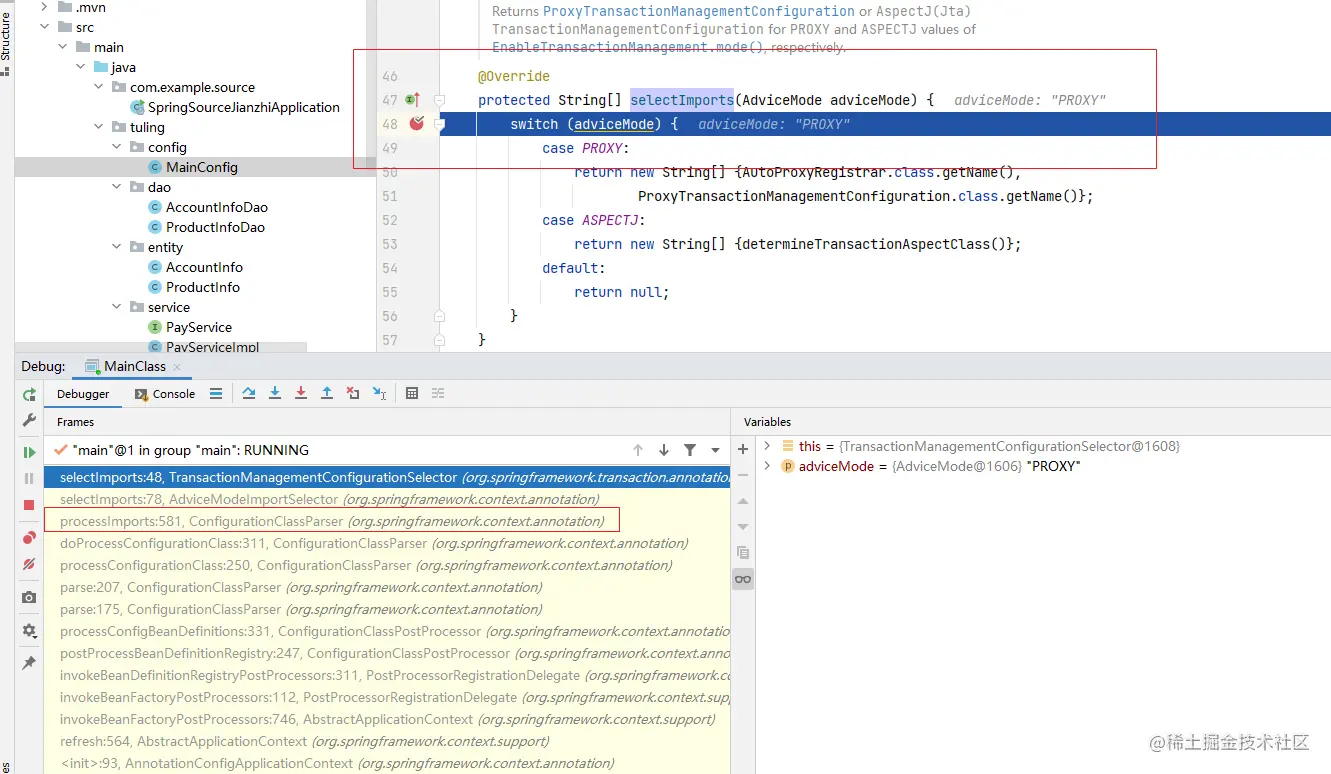The width and height of the screenshot is (1331, 774).
Task: Pause the program from the debug sidebar
Action: 29,479
